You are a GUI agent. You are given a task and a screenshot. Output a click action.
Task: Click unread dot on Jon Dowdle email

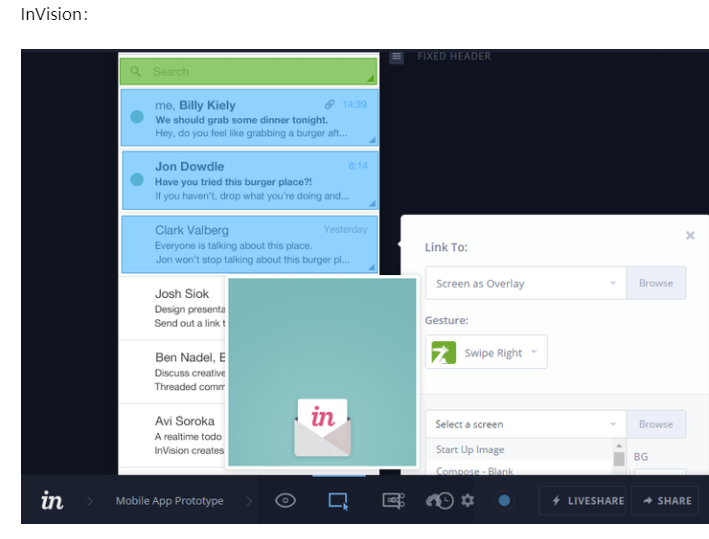(x=137, y=180)
